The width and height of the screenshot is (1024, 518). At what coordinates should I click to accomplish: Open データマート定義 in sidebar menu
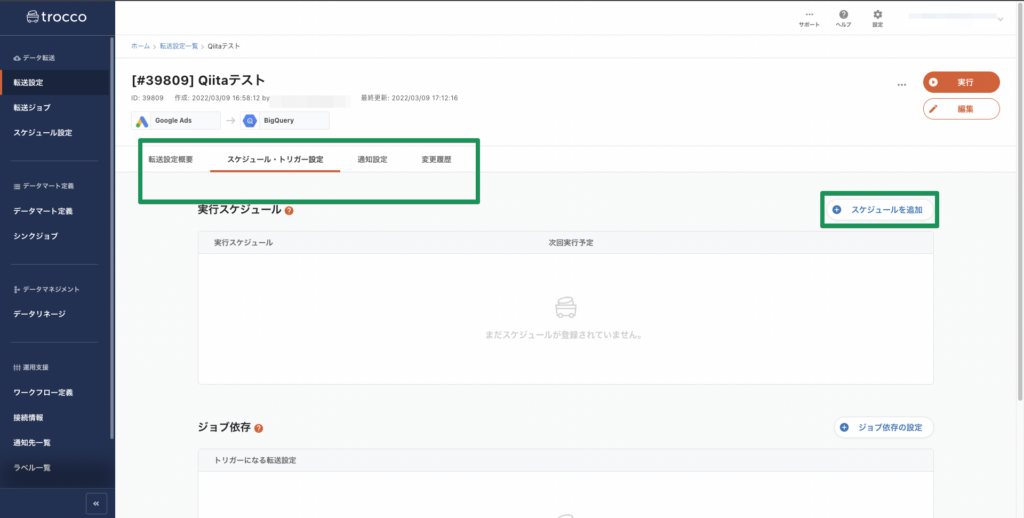(42, 211)
